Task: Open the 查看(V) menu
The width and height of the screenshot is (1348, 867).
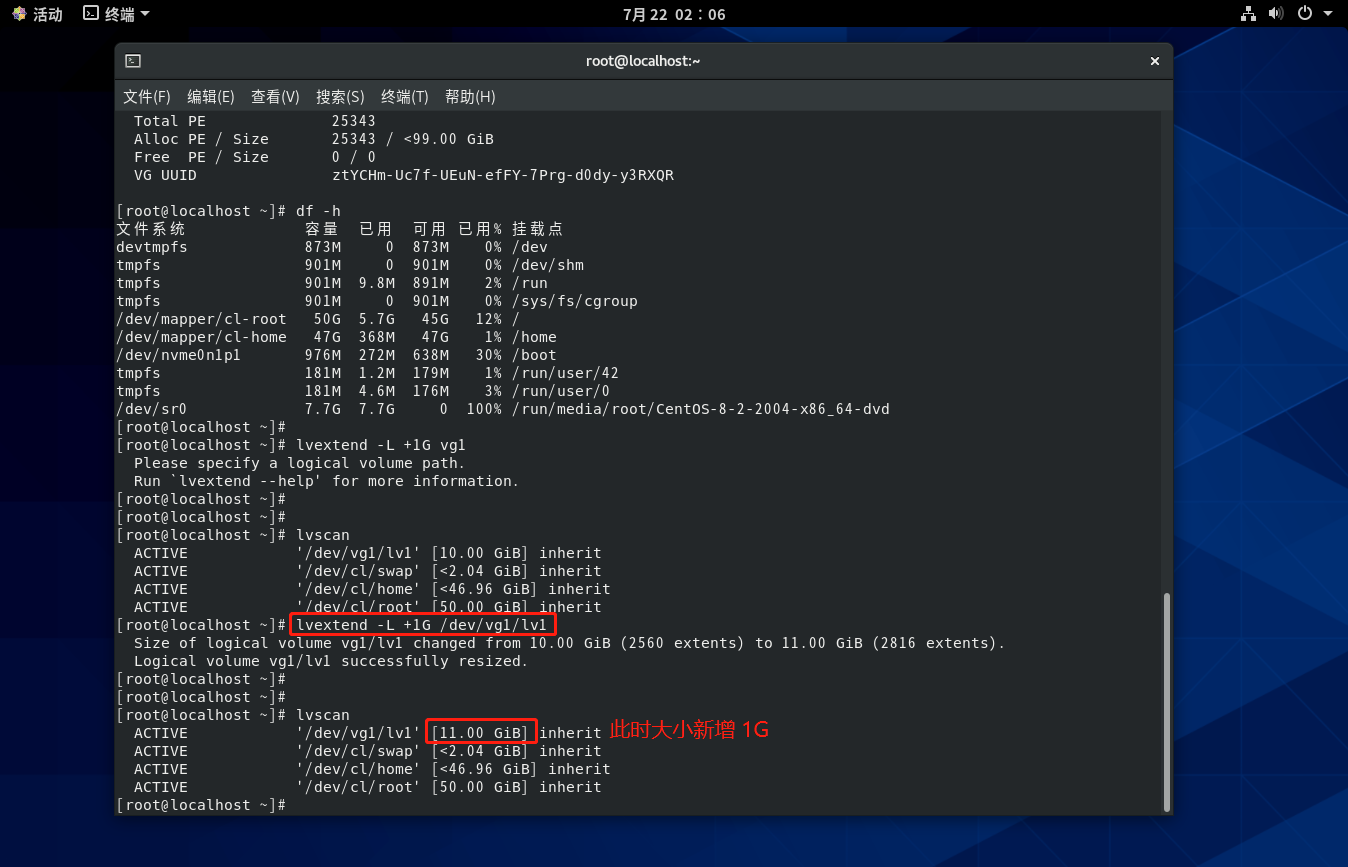Action: point(275,97)
